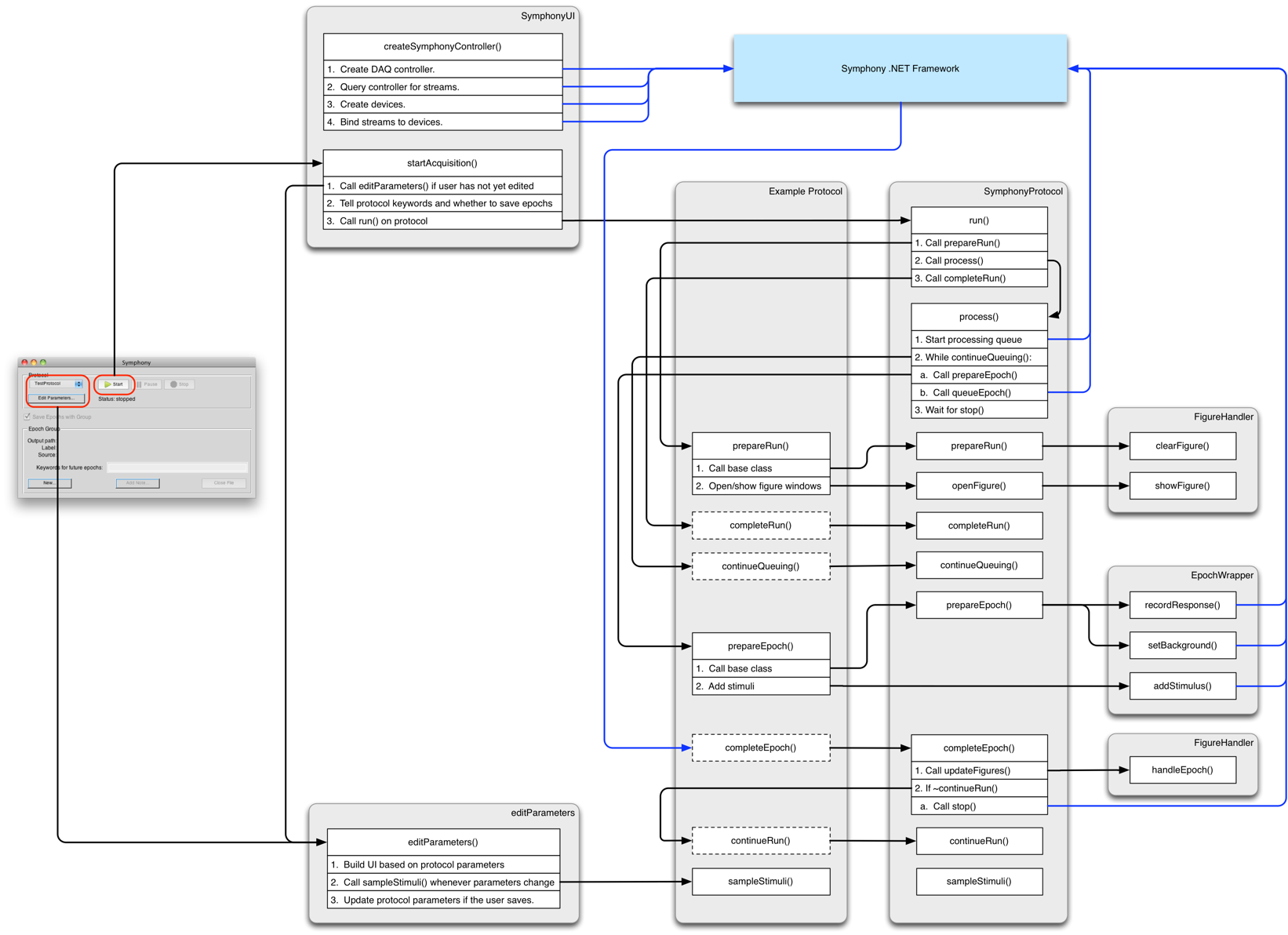Select the editParameters() header box
Viewport: 1288px width, 935px height.
(443, 842)
